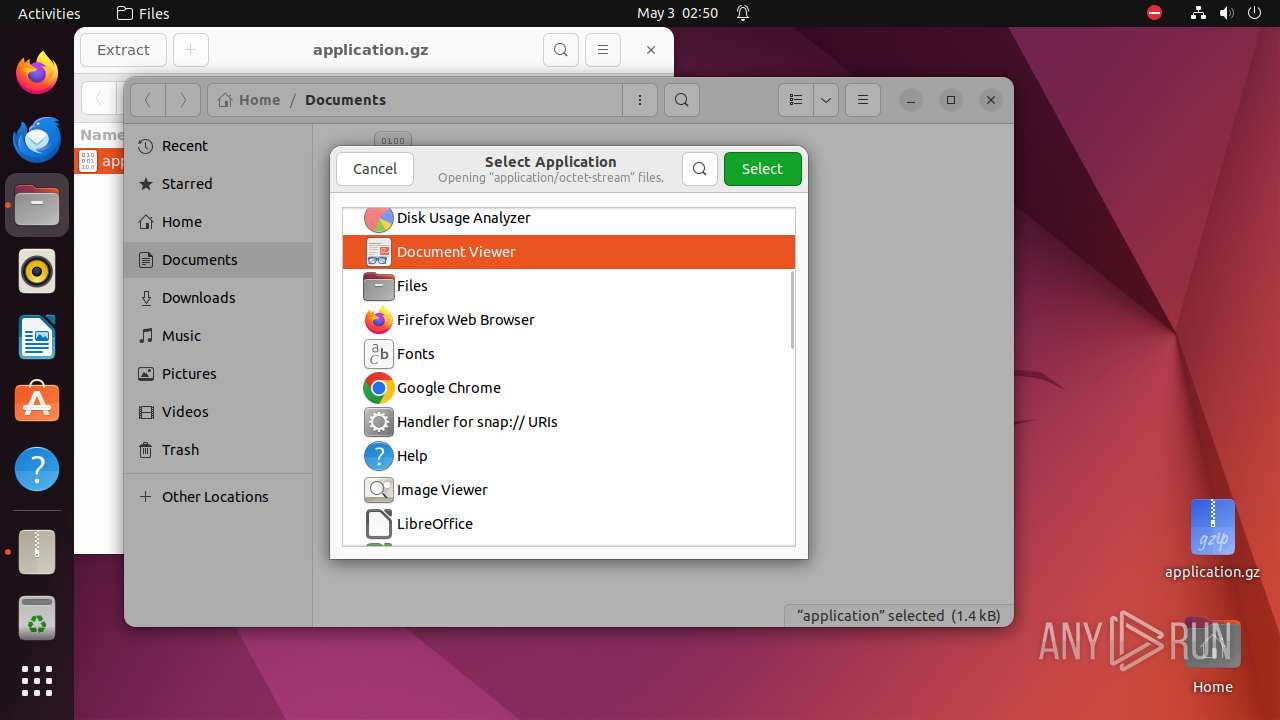The height and width of the screenshot is (720, 1280).
Task: Grab the application list scrollbar
Action: coord(792,310)
